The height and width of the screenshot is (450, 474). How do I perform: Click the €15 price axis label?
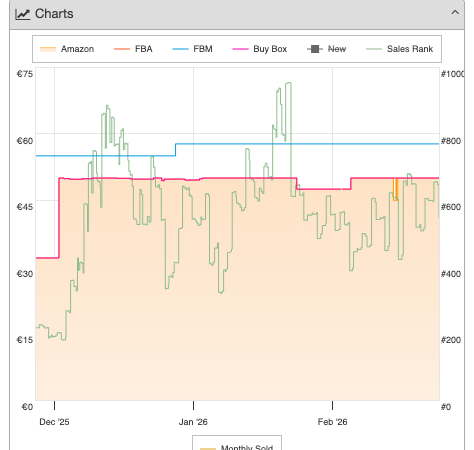25,340
